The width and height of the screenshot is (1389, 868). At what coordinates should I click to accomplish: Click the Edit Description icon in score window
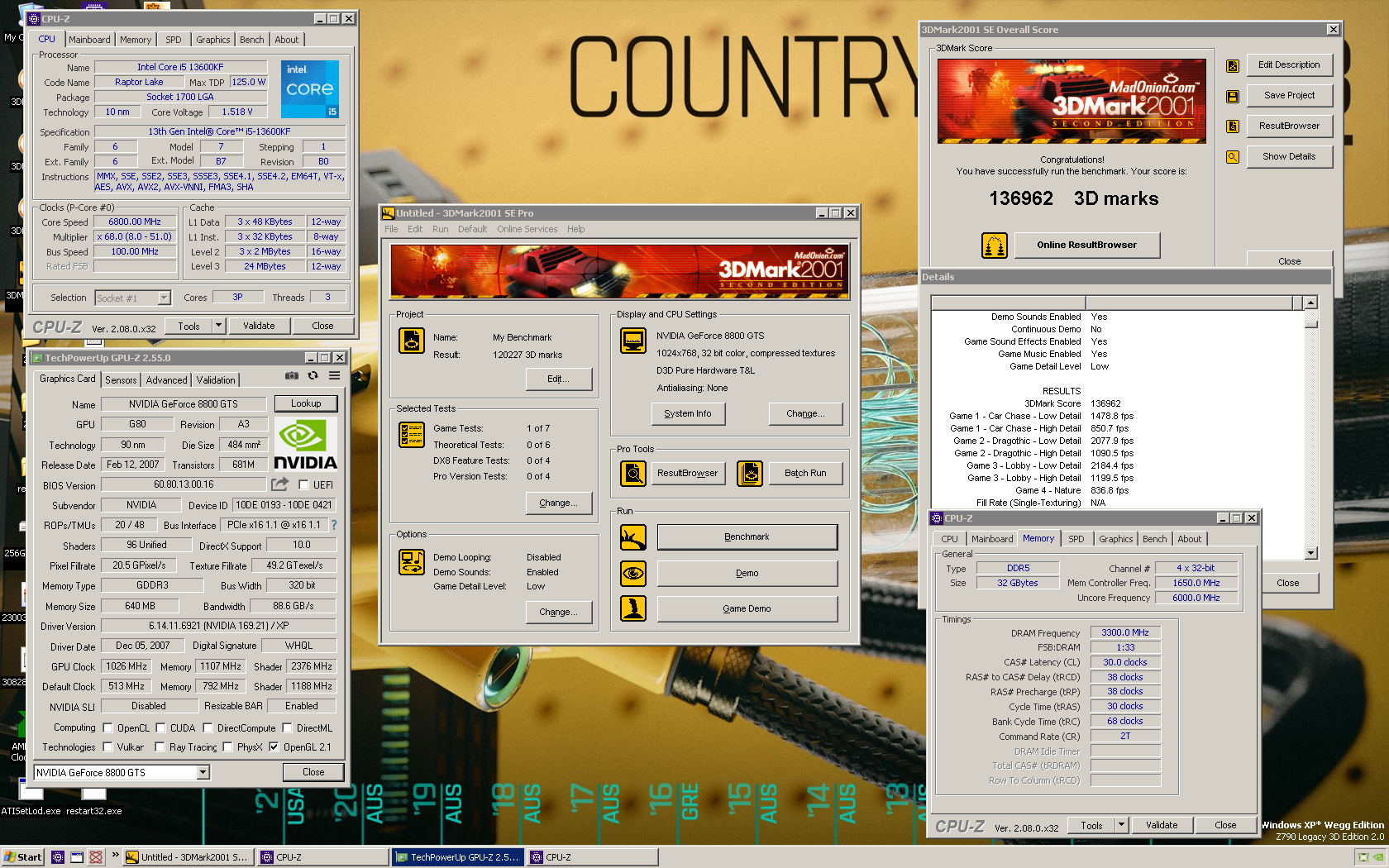(1233, 66)
